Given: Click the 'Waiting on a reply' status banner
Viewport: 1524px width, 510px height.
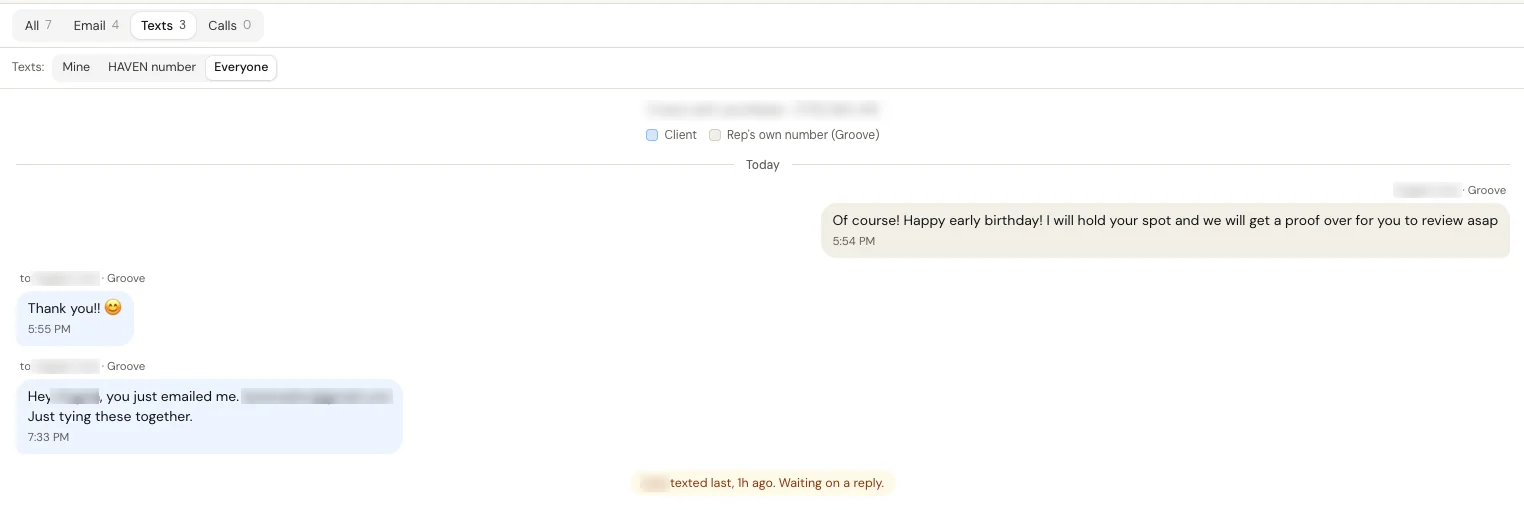Looking at the screenshot, I should (x=762, y=483).
